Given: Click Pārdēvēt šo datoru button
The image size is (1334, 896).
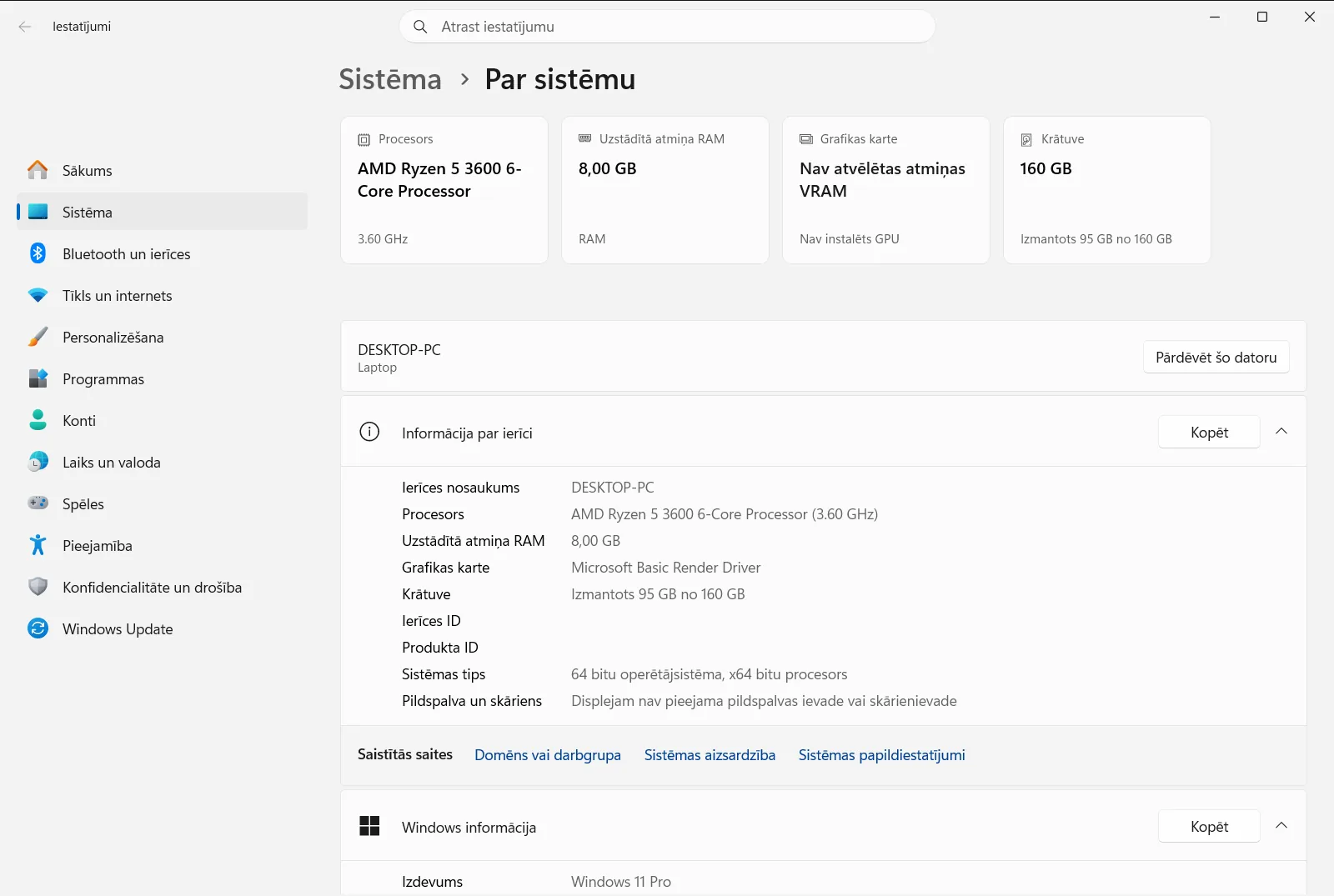Looking at the screenshot, I should click(x=1216, y=357).
